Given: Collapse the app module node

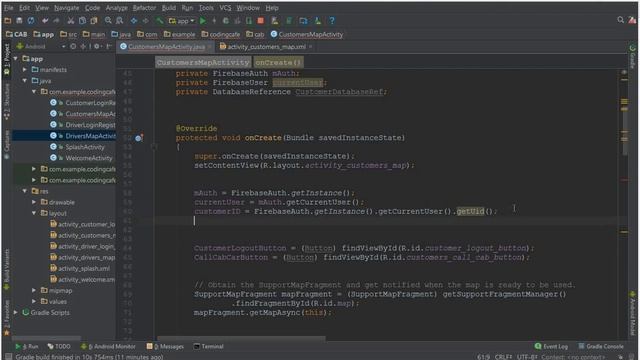Looking at the screenshot, I should [16, 59].
